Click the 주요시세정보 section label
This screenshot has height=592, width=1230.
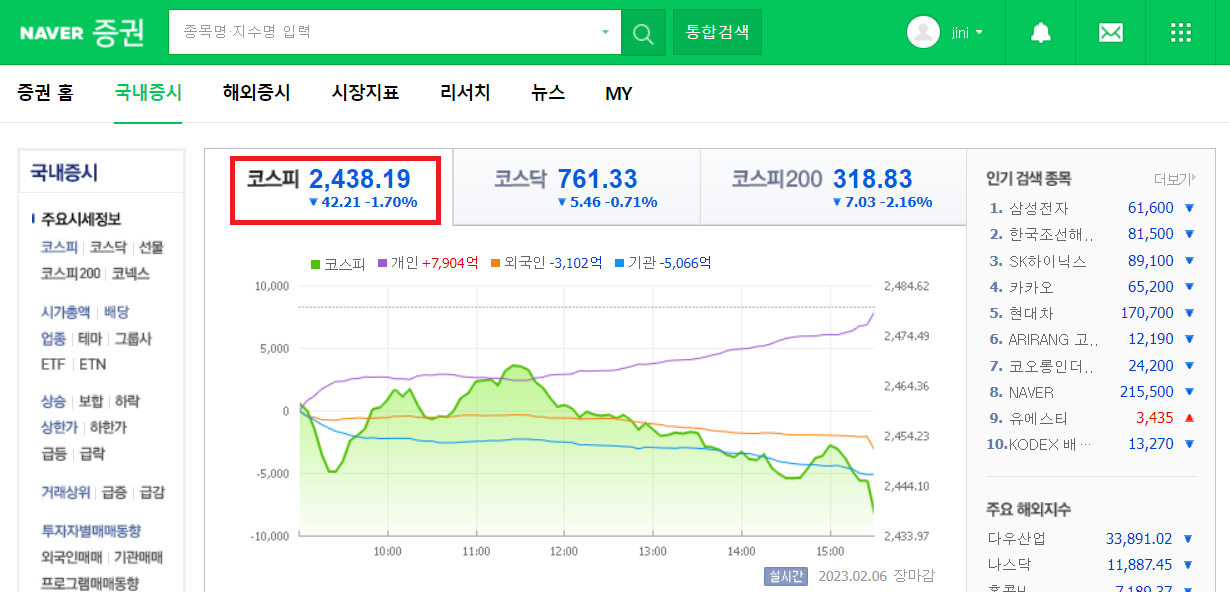81,219
